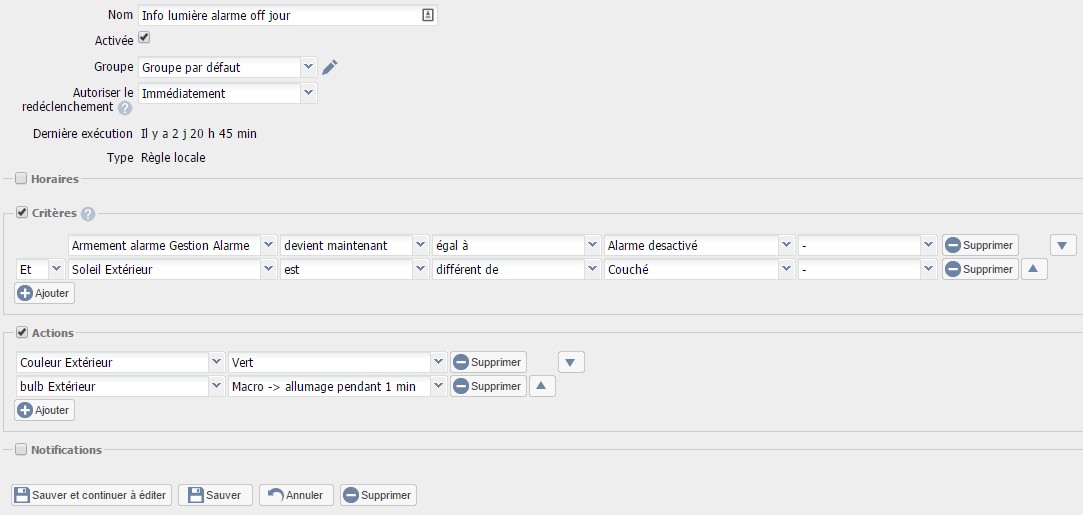The height and width of the screenshot is (515, 1083).
Task: Click the help icon next to Critères
Action: [88, 213]
